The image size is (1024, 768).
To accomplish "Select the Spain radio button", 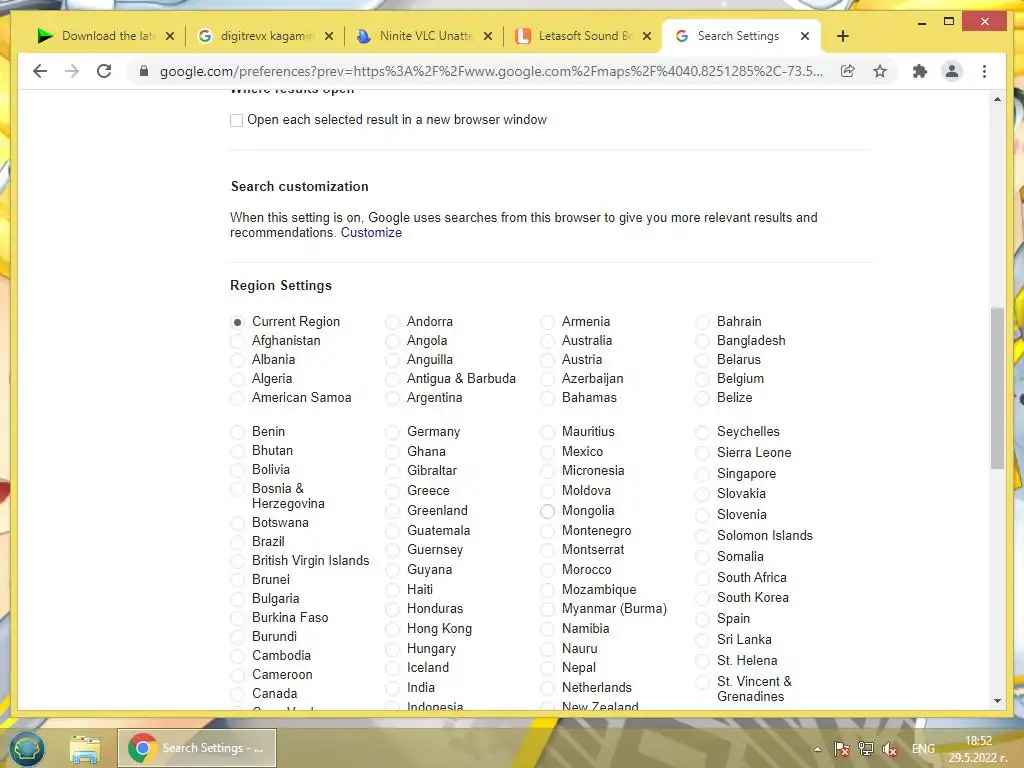I will click(x=703, y=619).
